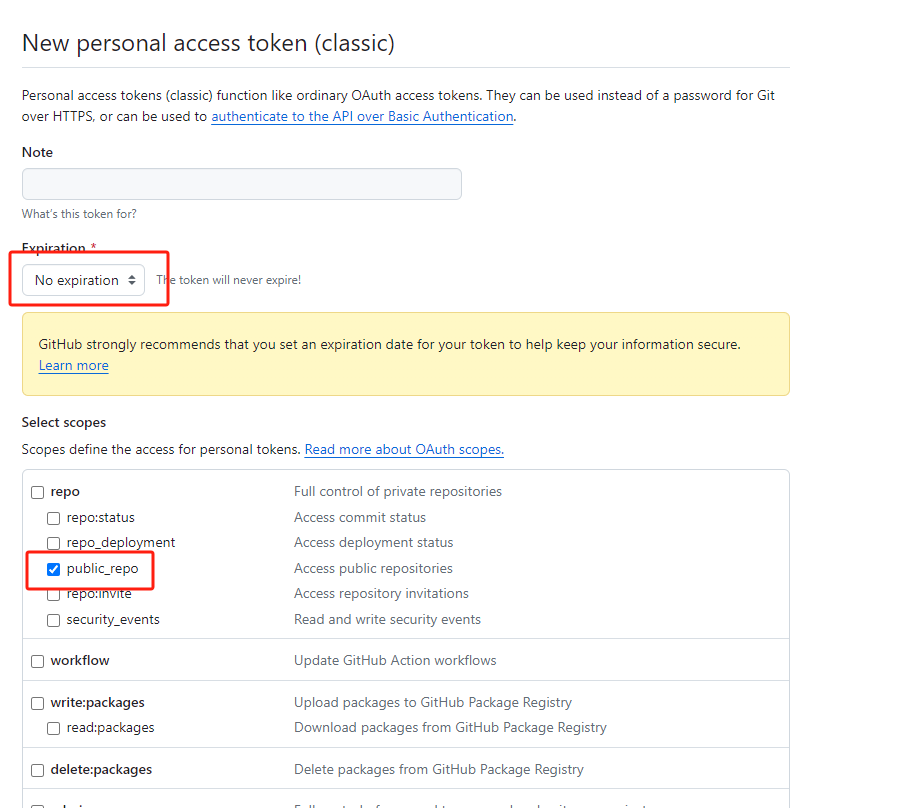Click the Note input field
This screenshot has height=808, width=917.
(x=241, y=184)
